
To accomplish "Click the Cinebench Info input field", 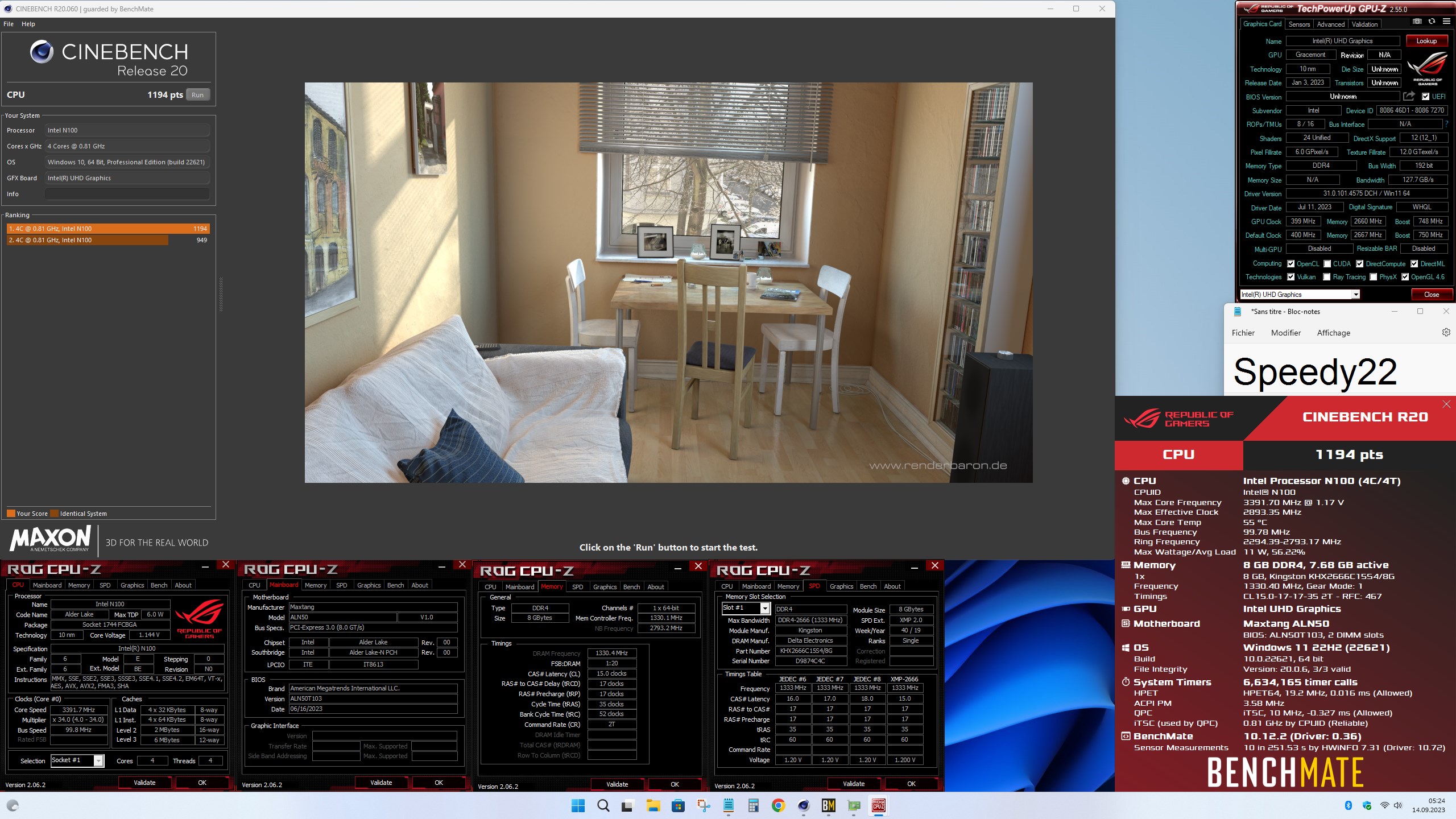I will click(x=127, y=194).
